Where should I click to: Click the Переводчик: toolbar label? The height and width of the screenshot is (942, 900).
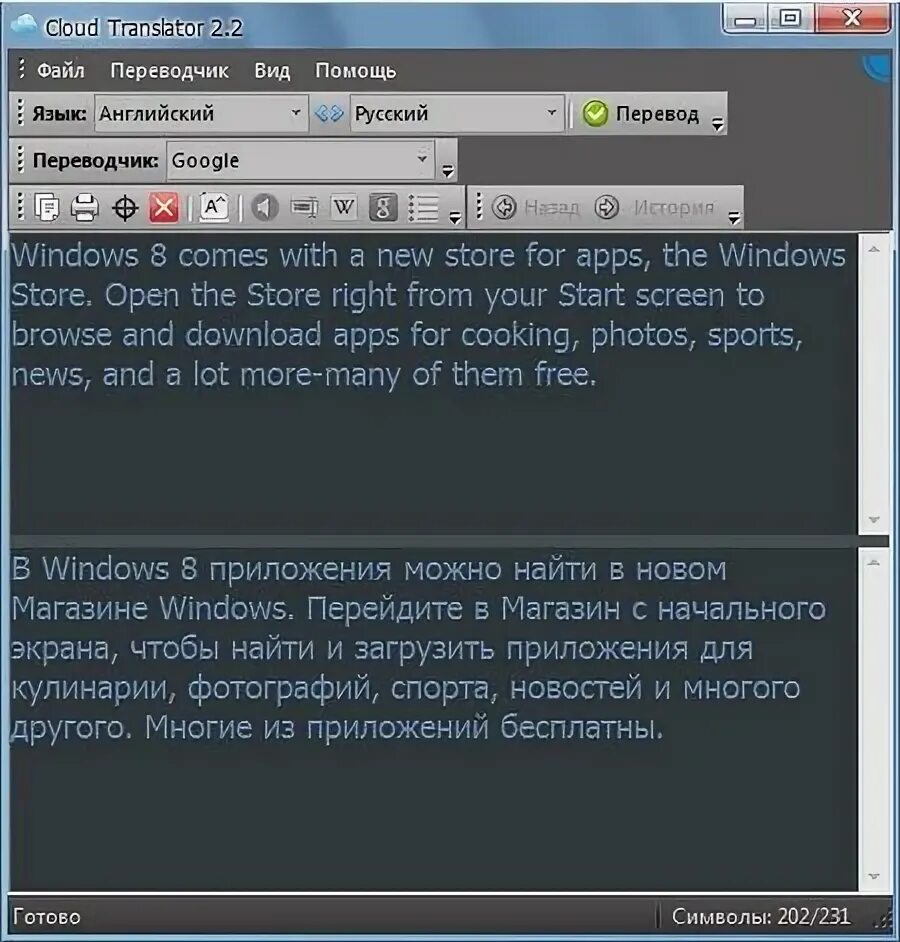(x=96, y=160)
